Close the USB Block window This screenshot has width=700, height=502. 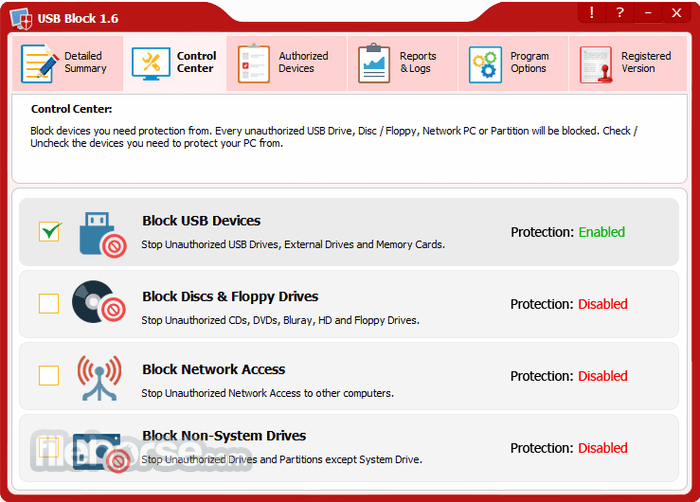pyautogui.click(x=677, y=13)
